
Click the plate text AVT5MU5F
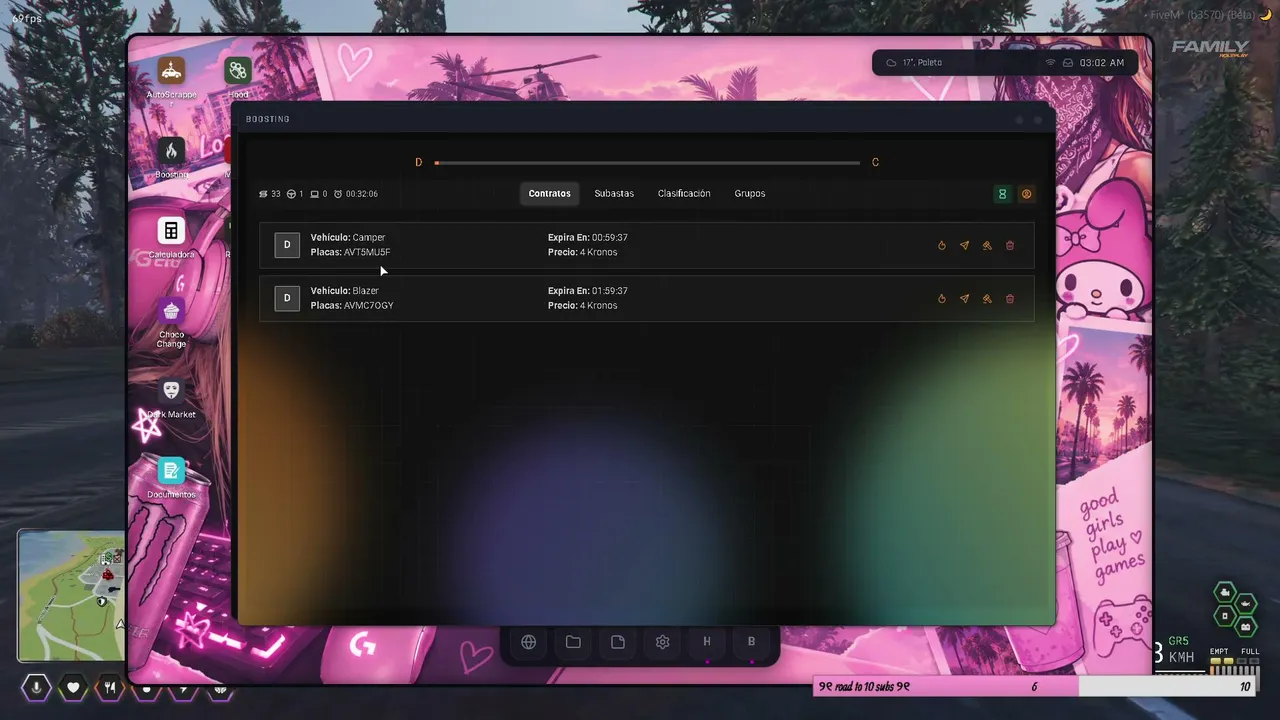[367, 252]
